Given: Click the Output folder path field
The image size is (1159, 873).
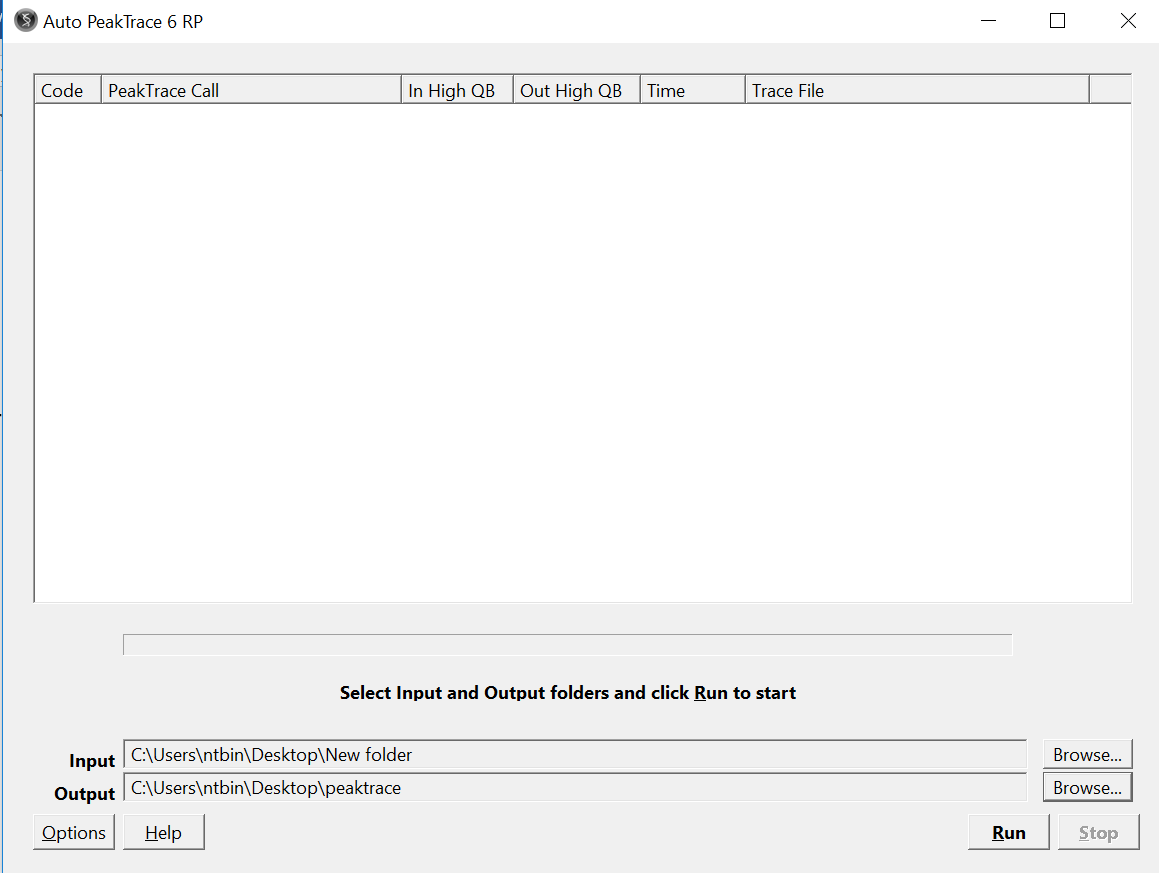Looking at the screenshot, I should pyautogui.click(x=575, y=788).
